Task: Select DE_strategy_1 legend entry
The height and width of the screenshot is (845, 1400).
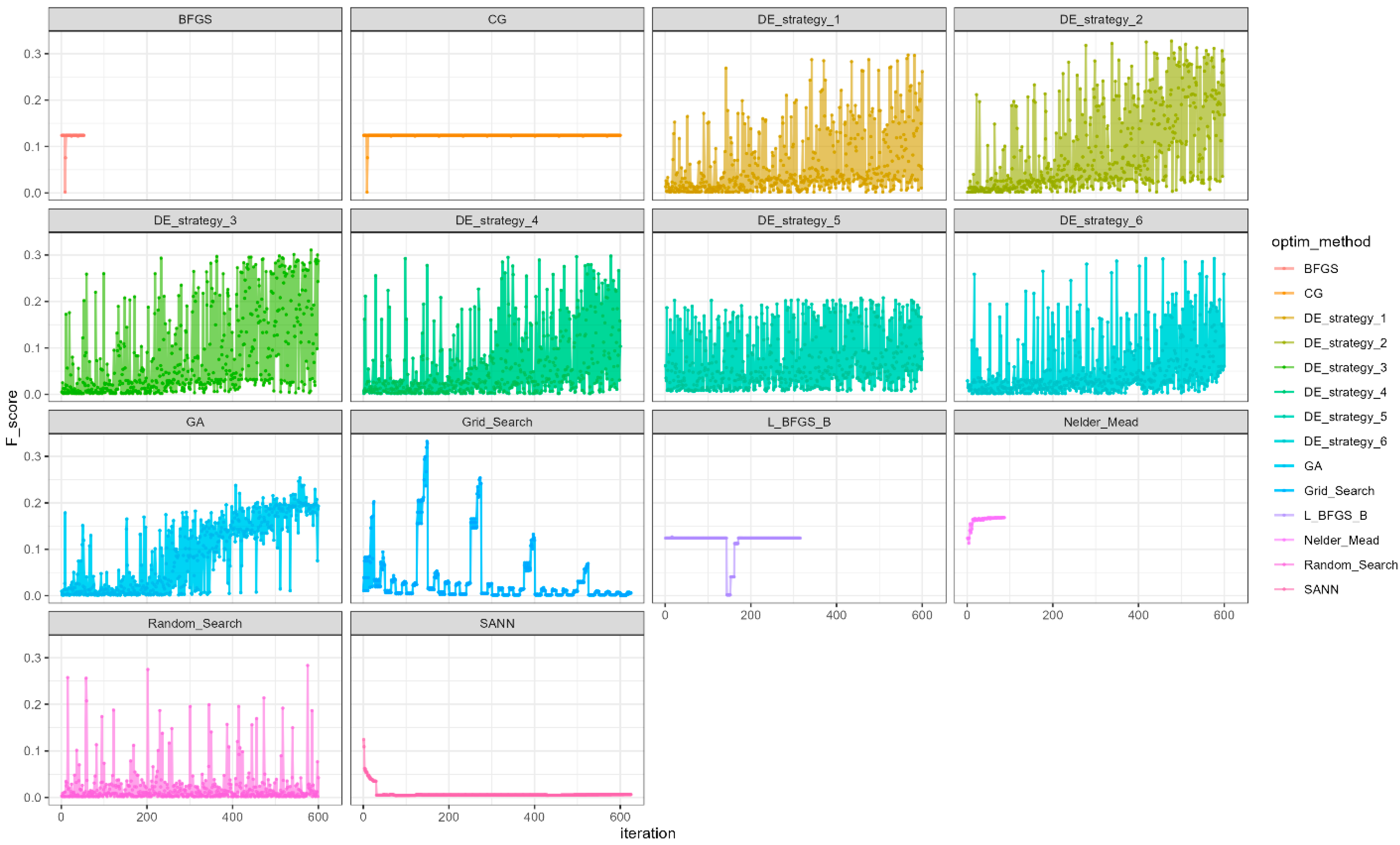Action: tap(1344, 318)
